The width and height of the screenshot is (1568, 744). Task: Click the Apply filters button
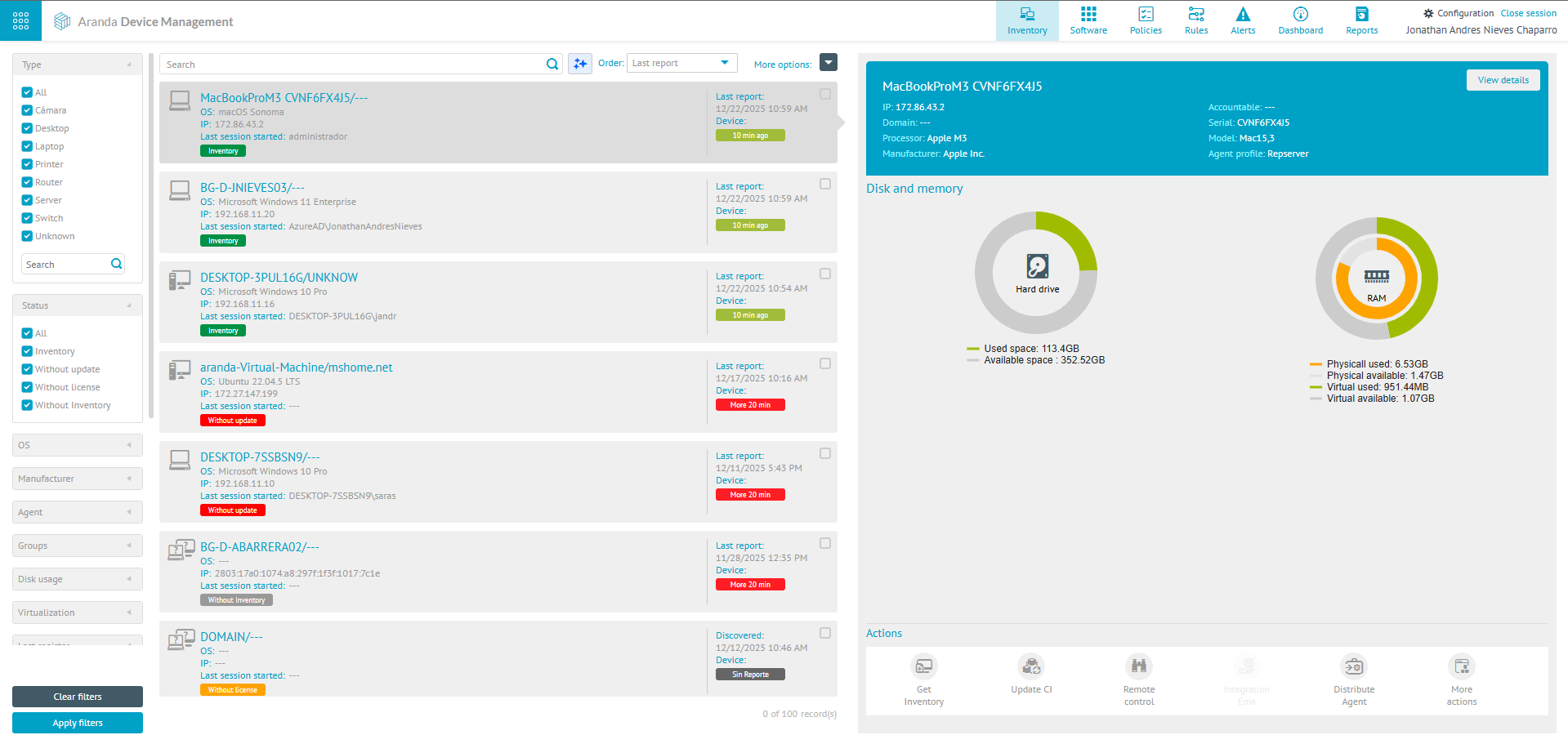tap(78, 723)
